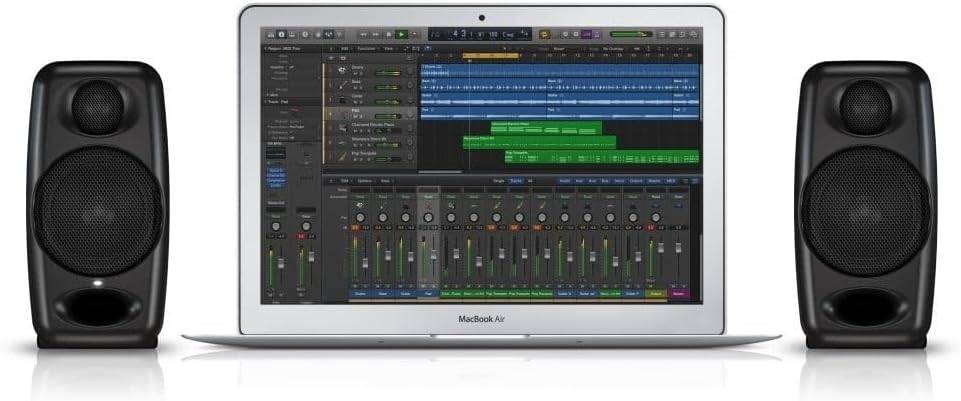Open the Tracks area View menu
Image resolution: width=961 pixels, height=401 pixels.
point(388,48)
